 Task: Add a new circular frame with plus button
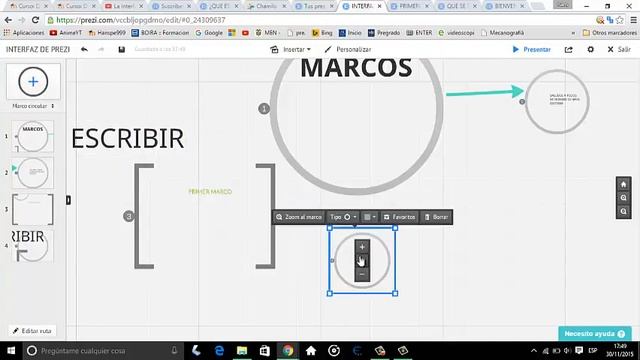(33, 82)
